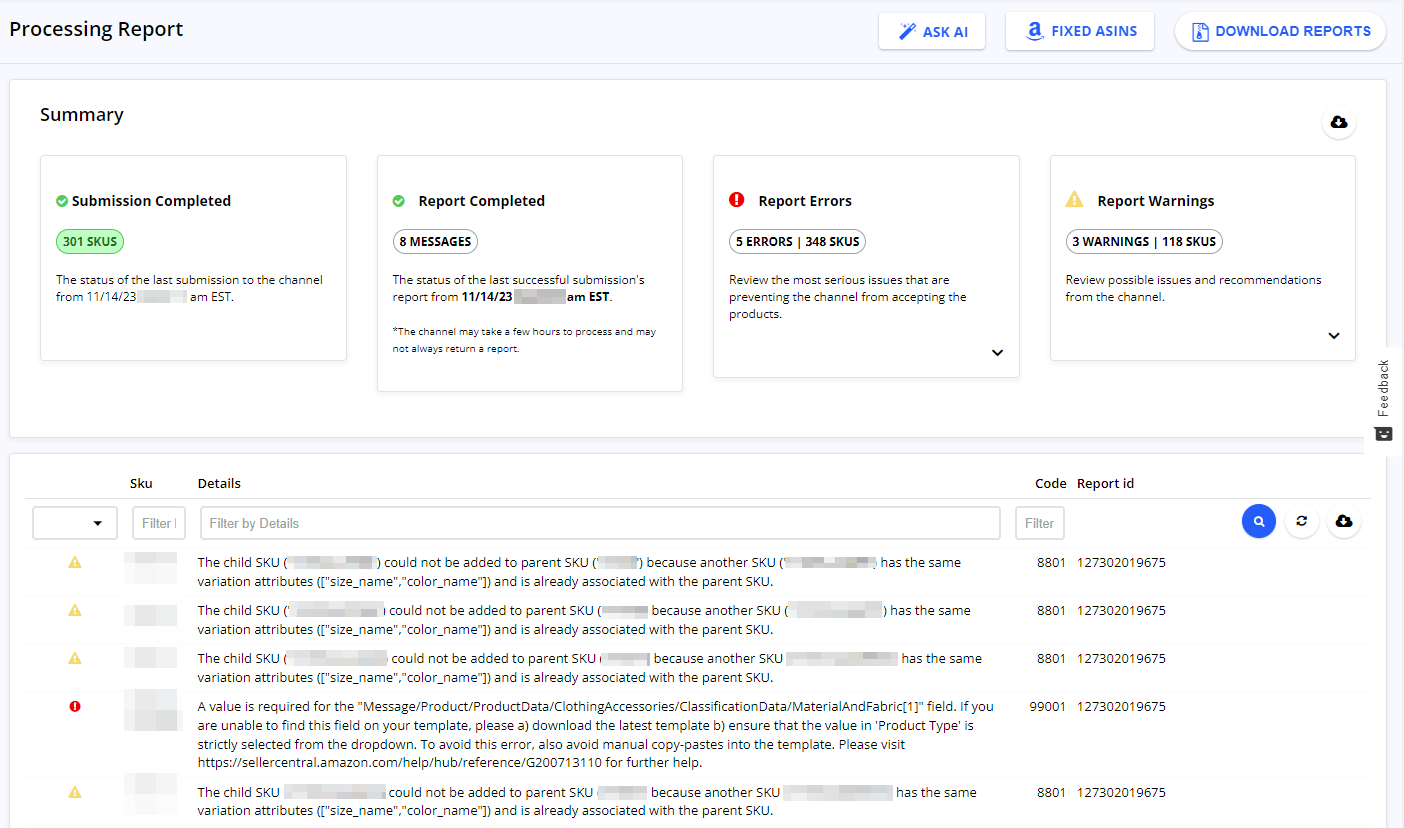Click the Code column filter field
This screenshot has height=828, width=1404.
(x=1040, y=523)
